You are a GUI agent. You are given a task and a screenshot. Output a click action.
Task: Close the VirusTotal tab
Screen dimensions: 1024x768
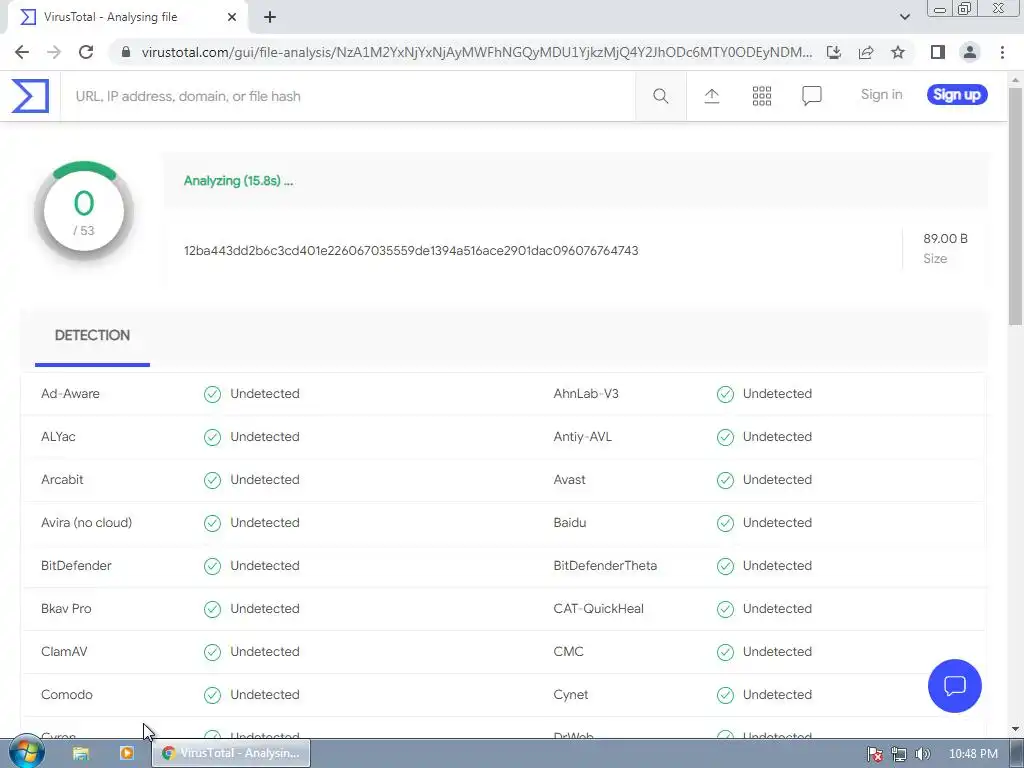tap(232, 17)
